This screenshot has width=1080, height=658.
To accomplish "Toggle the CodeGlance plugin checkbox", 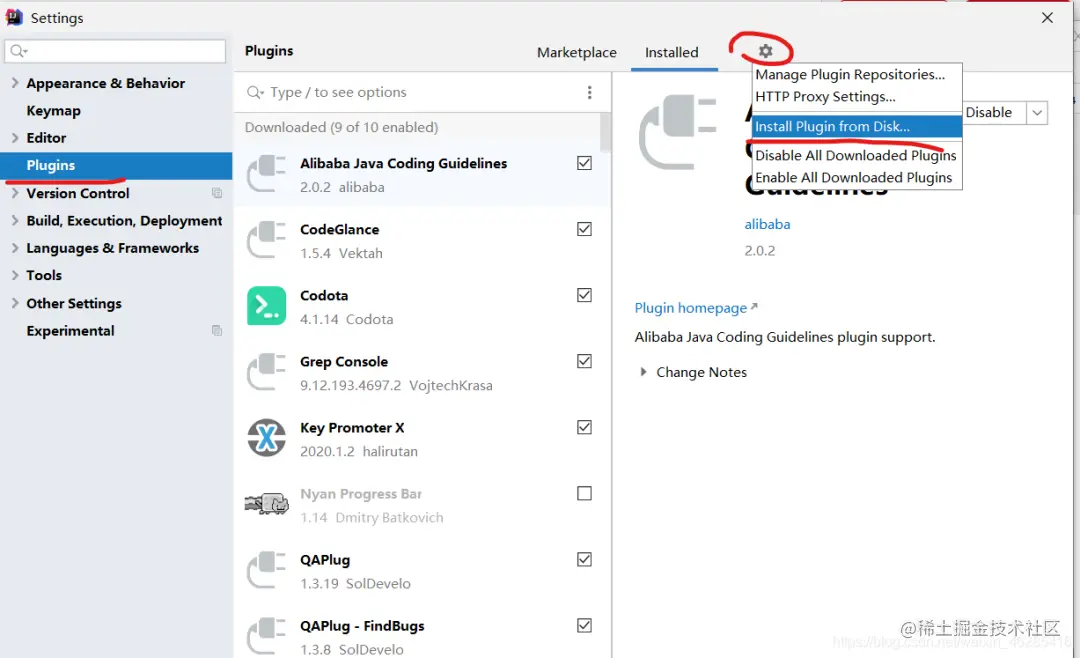I will 584,229.
